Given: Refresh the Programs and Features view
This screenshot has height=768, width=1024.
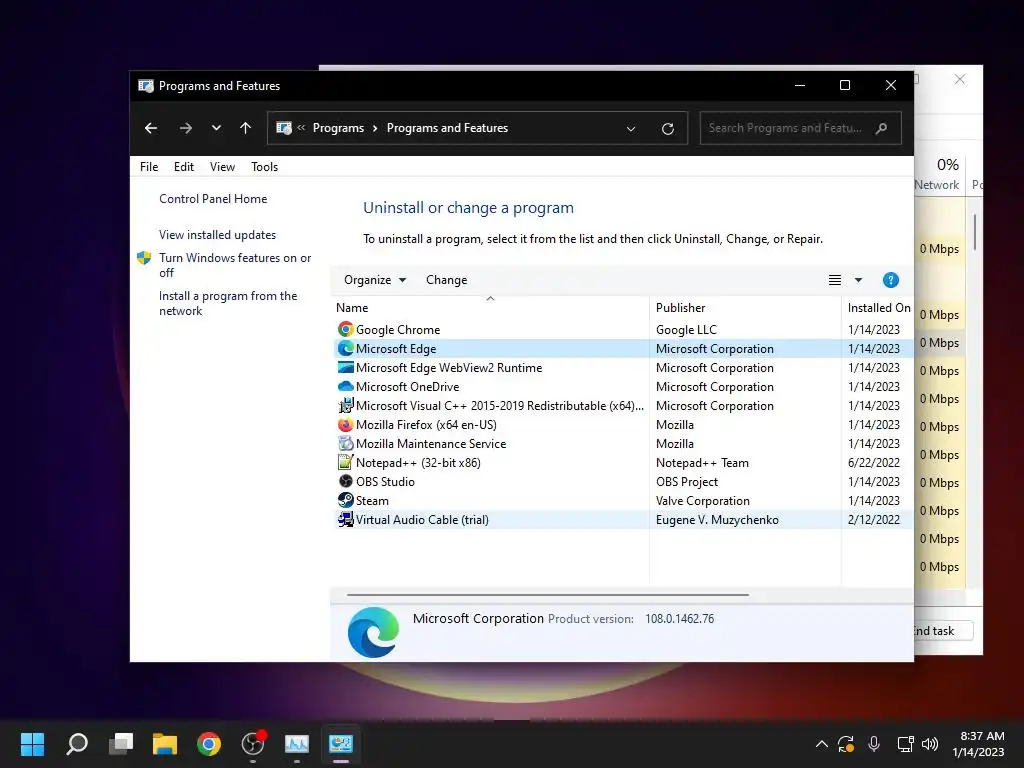Looking at the screenshot, I should coord(667,129).
